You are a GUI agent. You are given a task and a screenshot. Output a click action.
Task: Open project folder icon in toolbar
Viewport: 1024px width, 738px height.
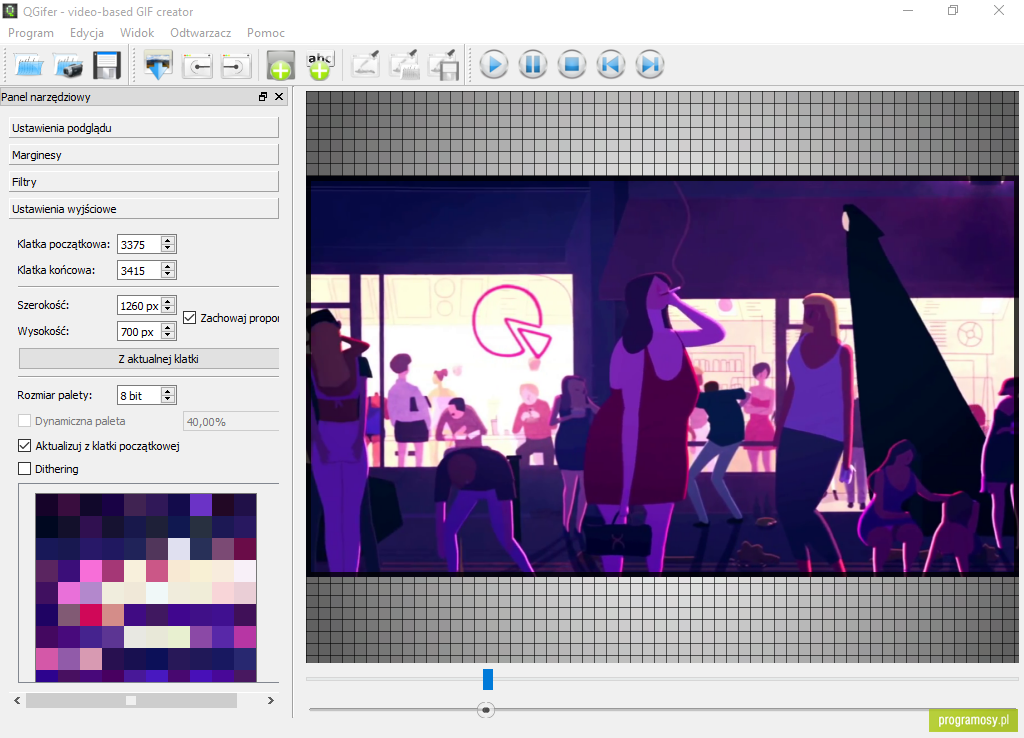(x=29, y=65)
